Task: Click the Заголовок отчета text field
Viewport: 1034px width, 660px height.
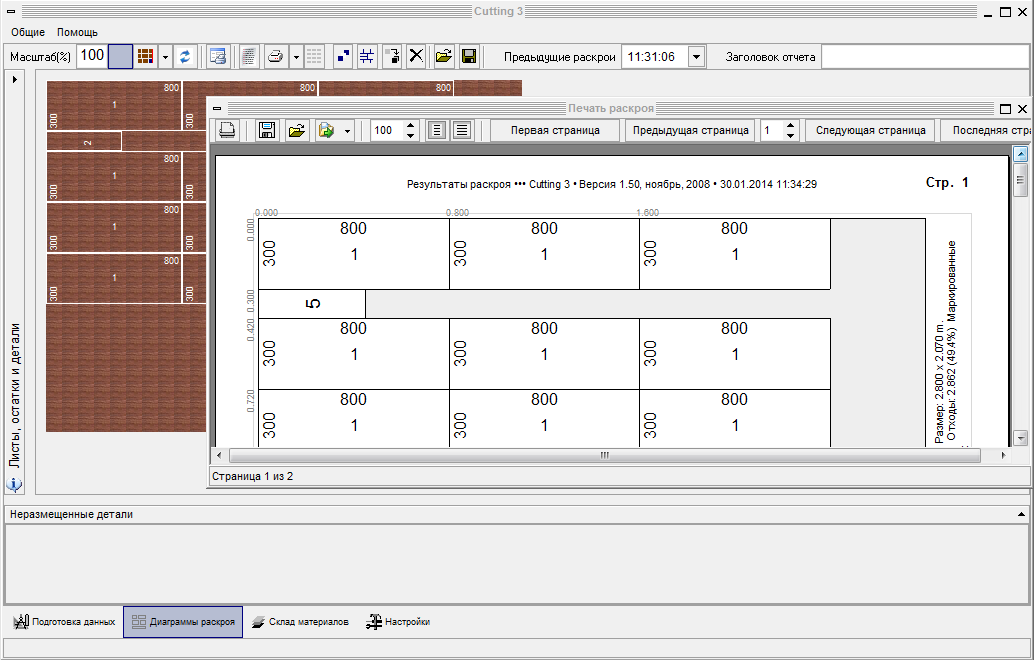Action: click(925, 57)
